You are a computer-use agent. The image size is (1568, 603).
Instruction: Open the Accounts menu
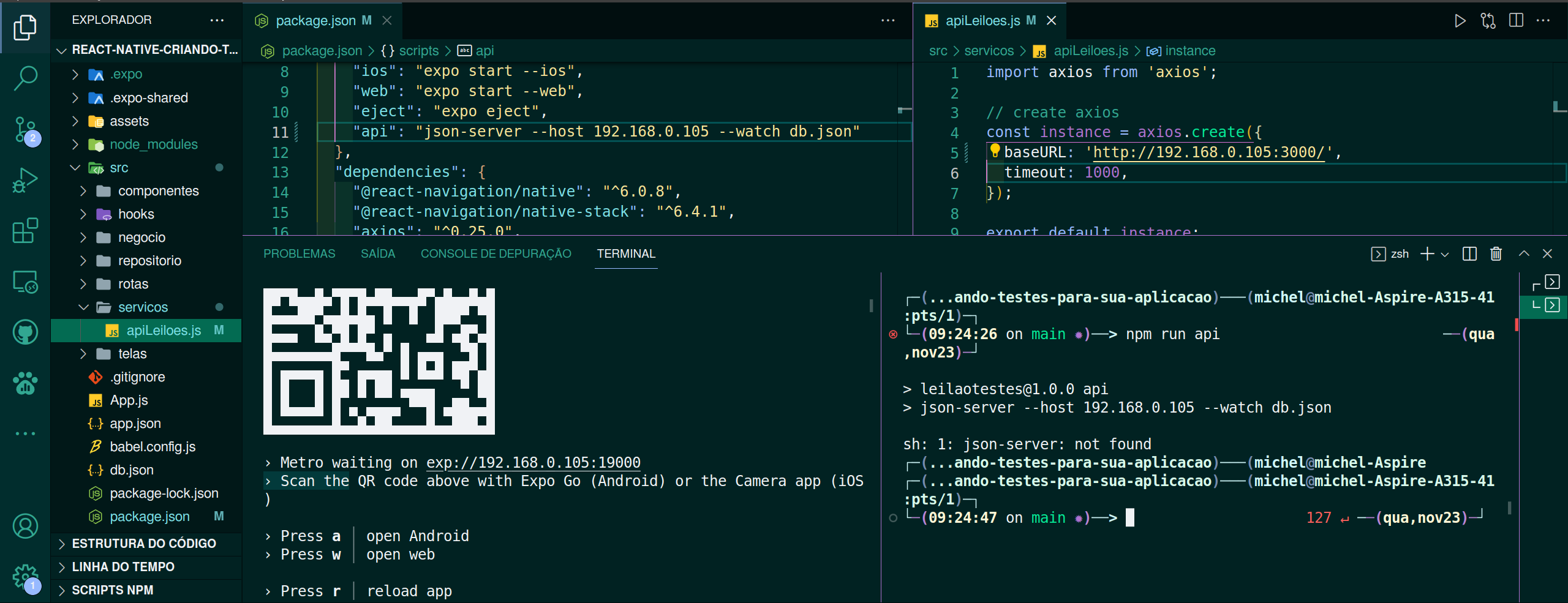pos(25,526)
